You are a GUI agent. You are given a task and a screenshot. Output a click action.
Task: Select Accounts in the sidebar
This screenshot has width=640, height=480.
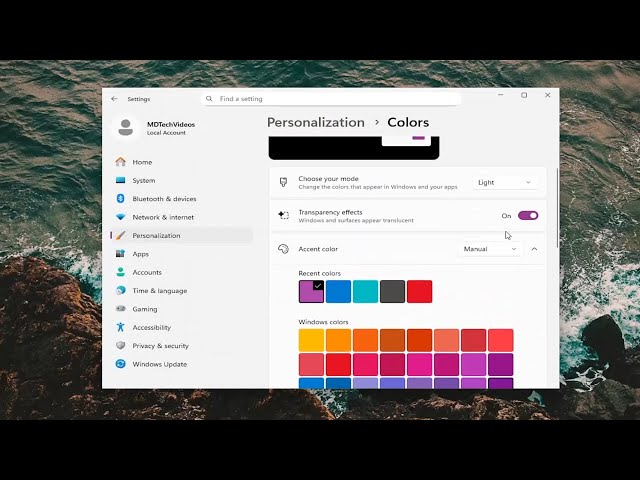tap(181, 272)
